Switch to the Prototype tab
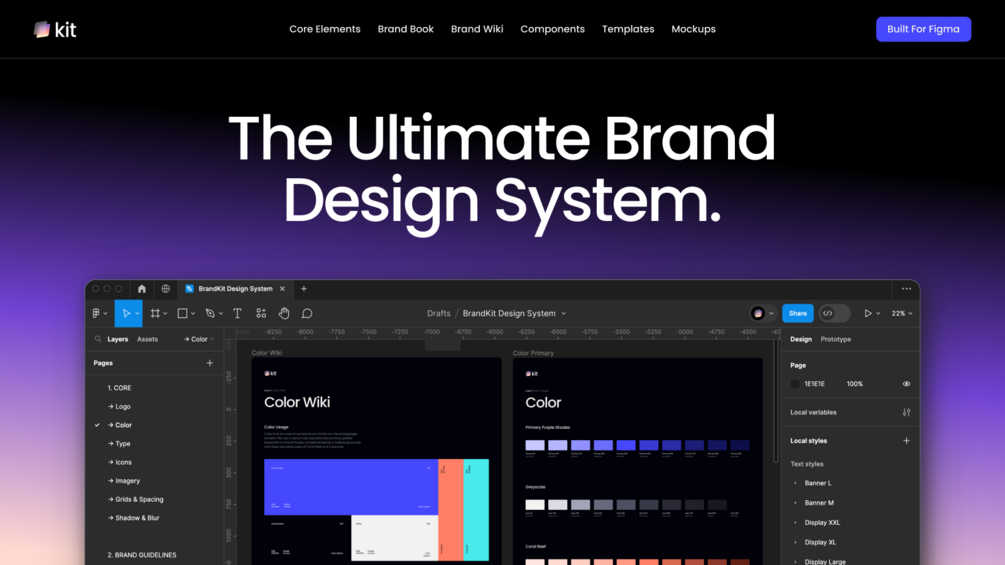The height and width of the screenshot is (565, 1005). [836, 339]
